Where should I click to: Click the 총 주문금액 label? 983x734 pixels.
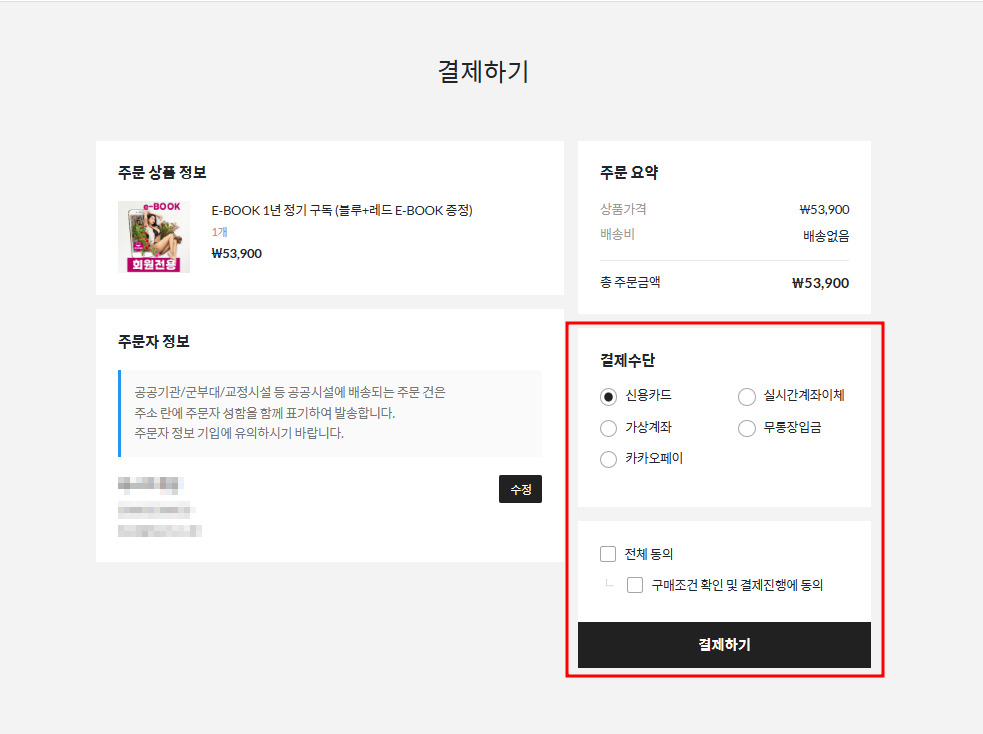click(630, 282)
